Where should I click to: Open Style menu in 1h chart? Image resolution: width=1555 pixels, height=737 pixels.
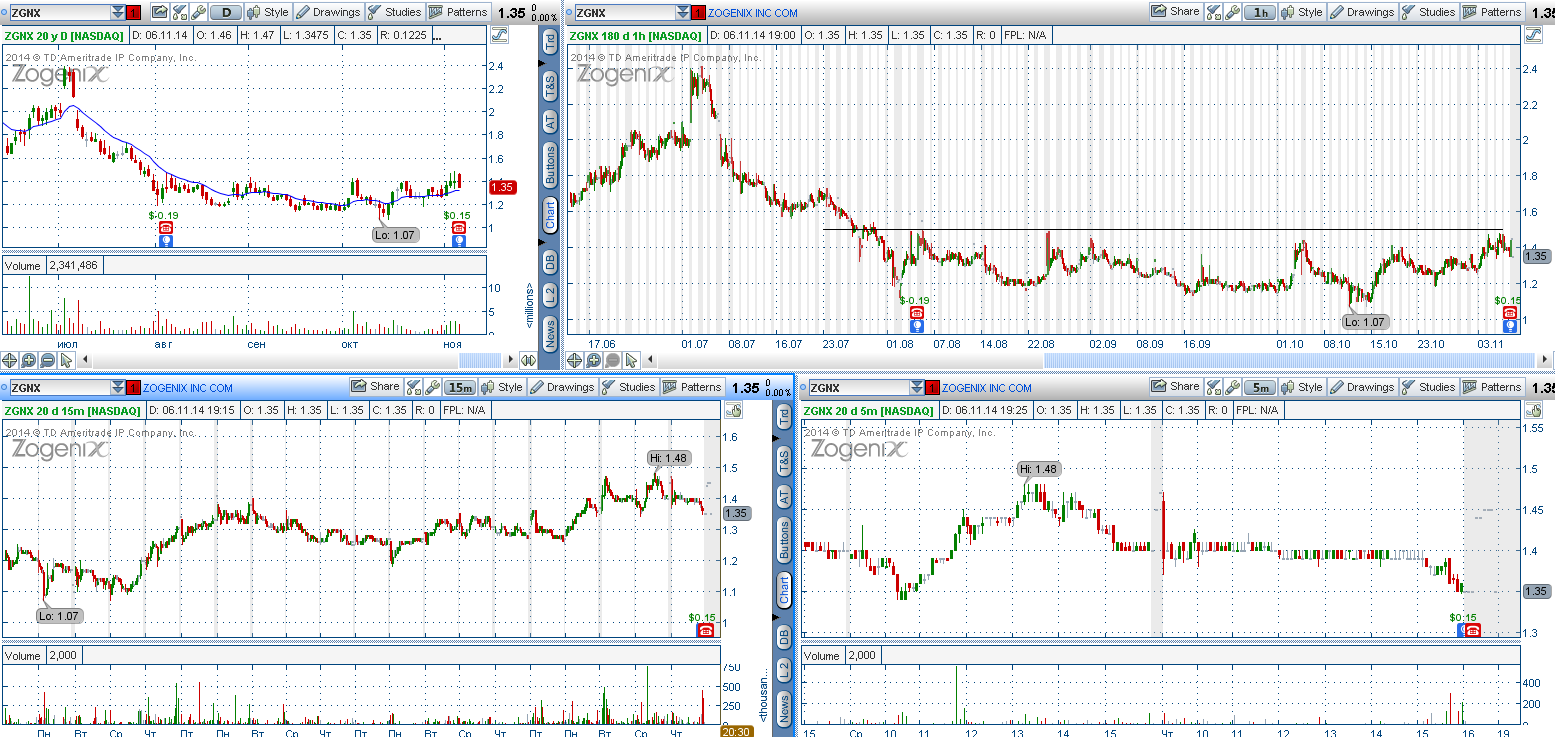[1302, 12]
